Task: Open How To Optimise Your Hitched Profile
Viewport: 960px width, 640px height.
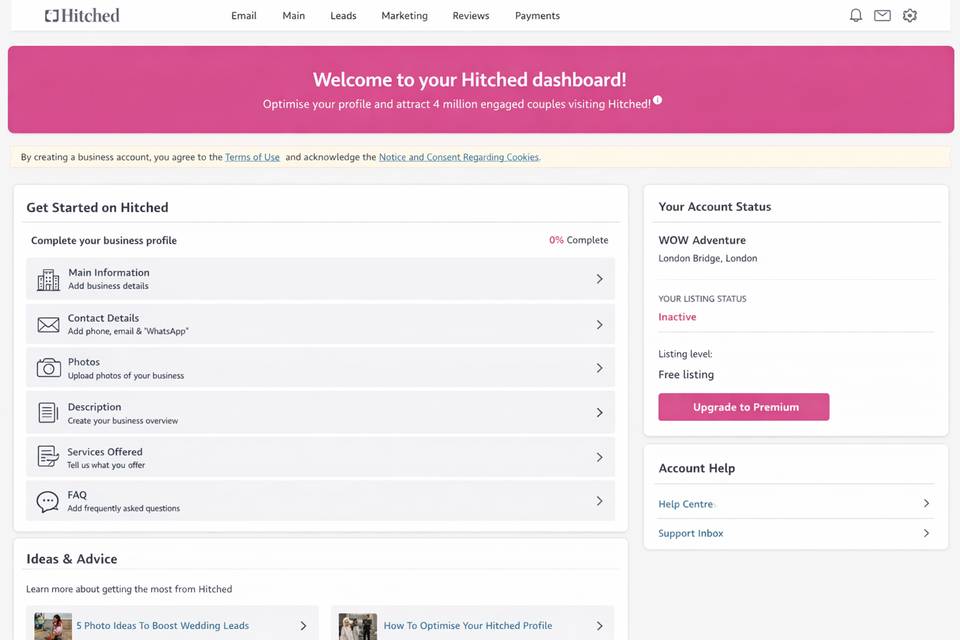Action: pos(468,625)
